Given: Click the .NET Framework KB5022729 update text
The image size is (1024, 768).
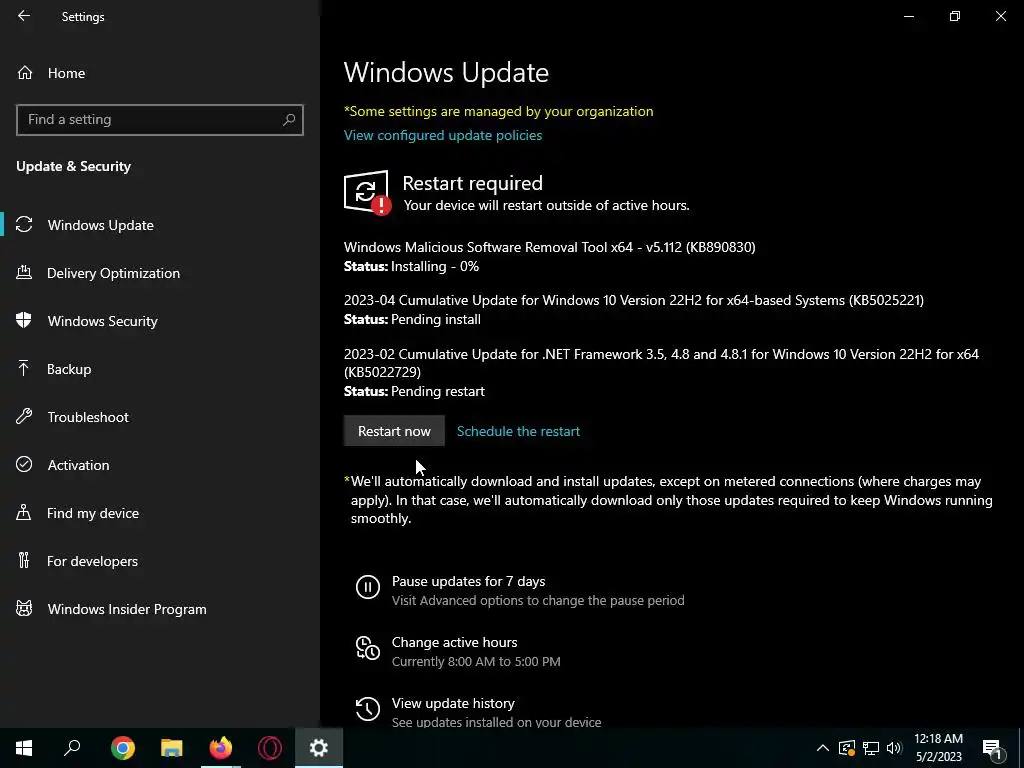Looking at the screenshot, I should click(x=661, y=362).
